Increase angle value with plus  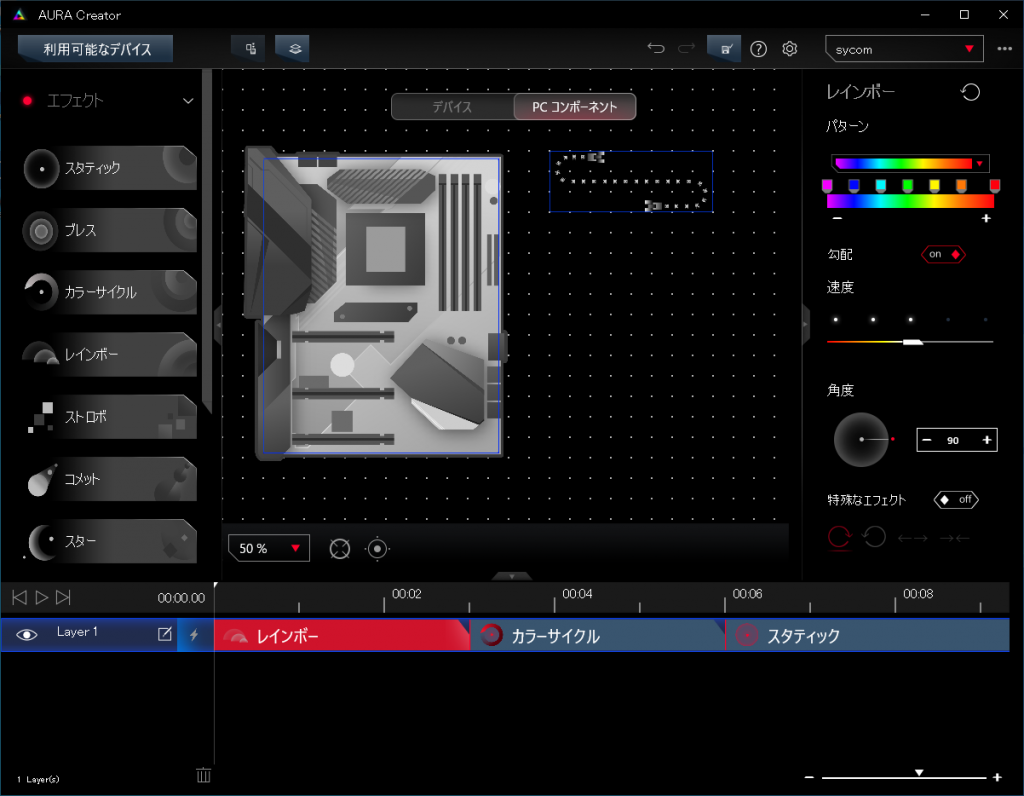coord(987,440)
